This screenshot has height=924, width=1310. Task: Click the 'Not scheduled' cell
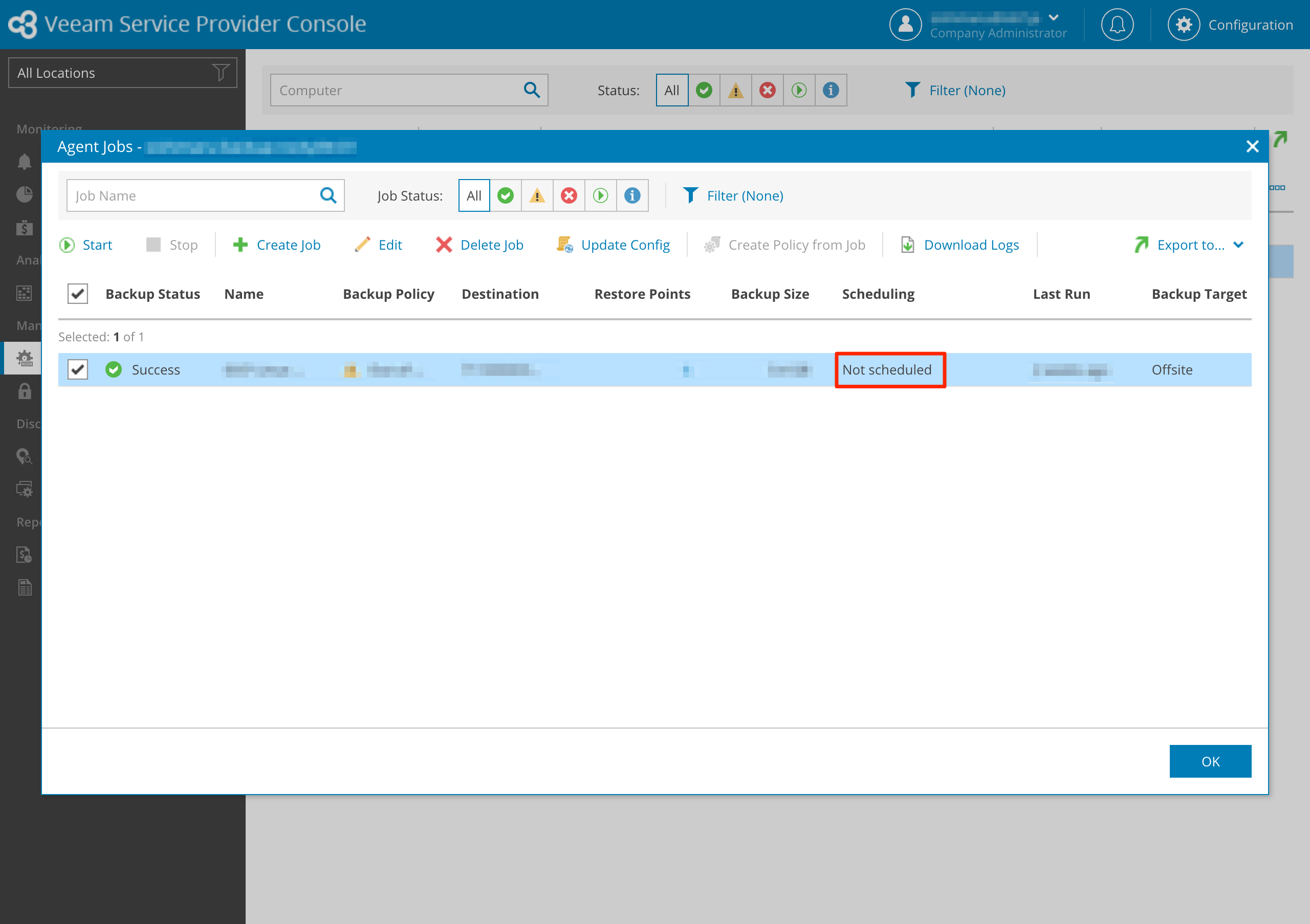(887, 369)
